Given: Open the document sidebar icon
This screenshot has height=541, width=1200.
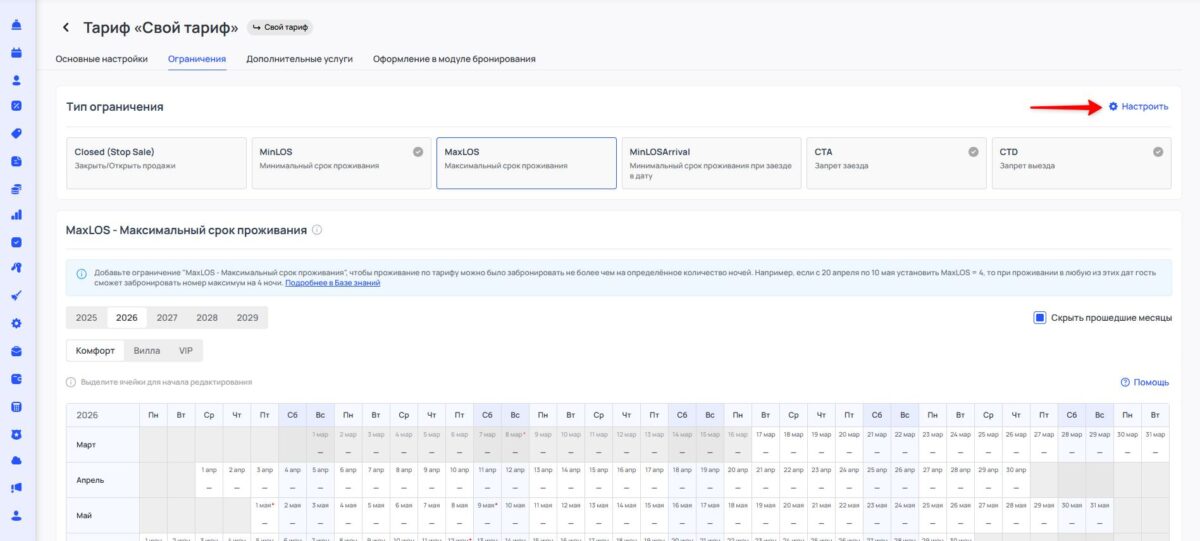Looking at the screenshot, I should point(16,160).
